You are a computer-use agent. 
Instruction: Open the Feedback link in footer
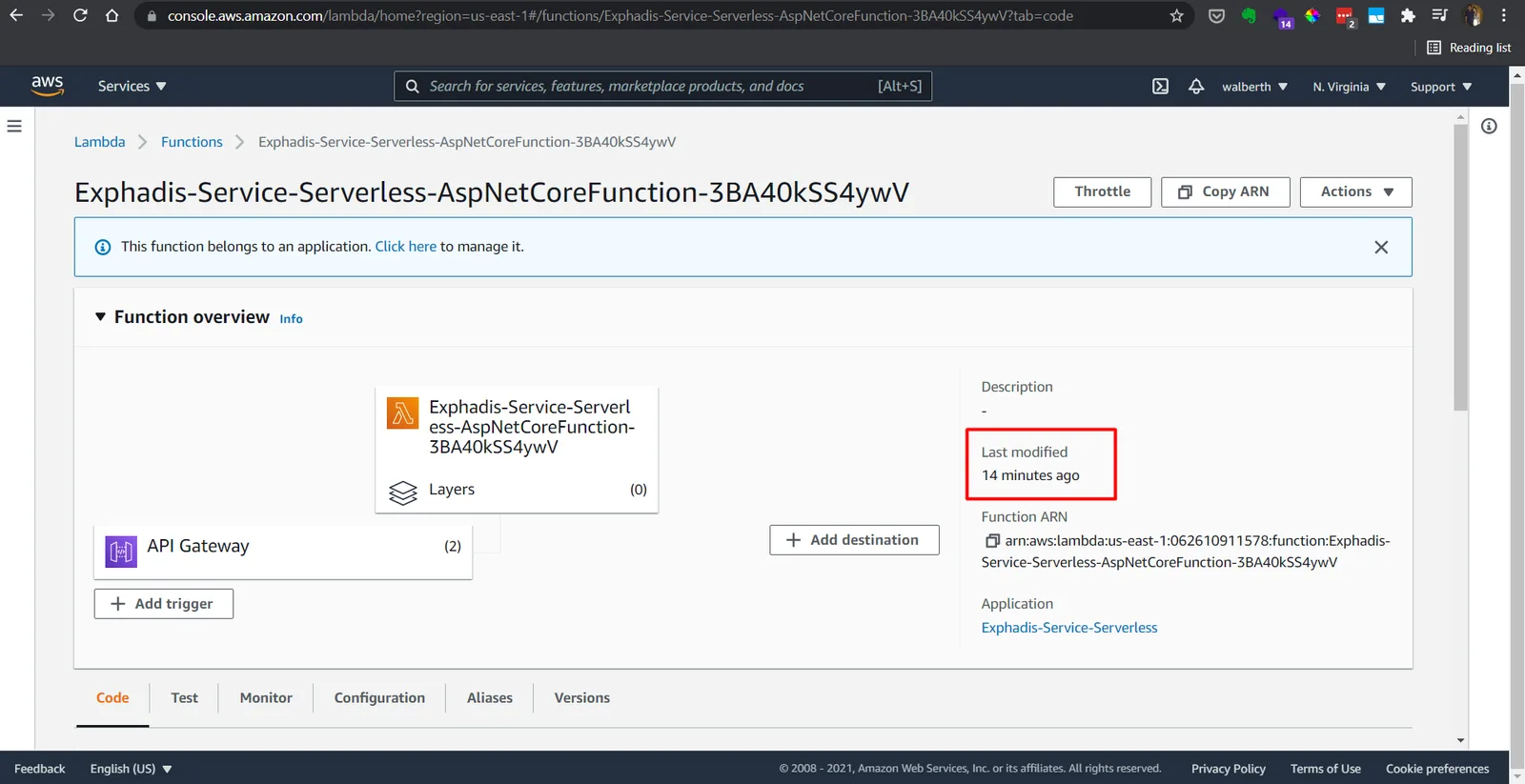(40, 769)
